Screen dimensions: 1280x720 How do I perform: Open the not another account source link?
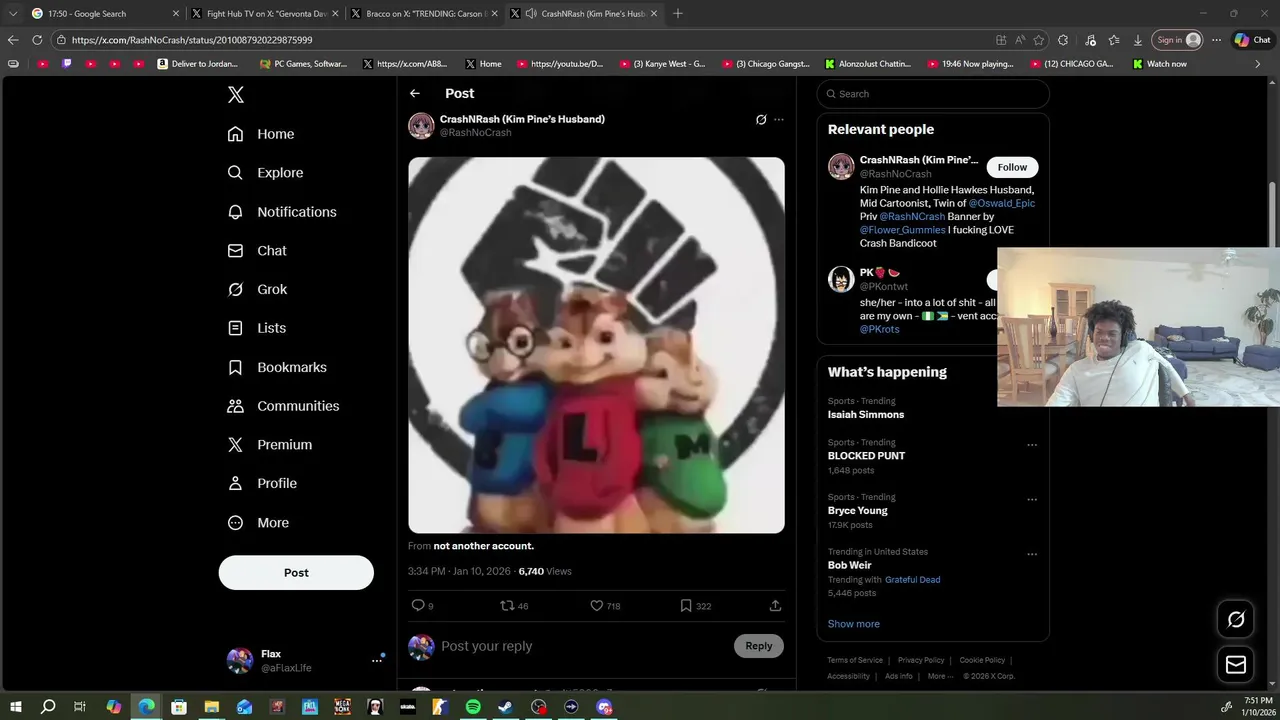pos(483,546)
